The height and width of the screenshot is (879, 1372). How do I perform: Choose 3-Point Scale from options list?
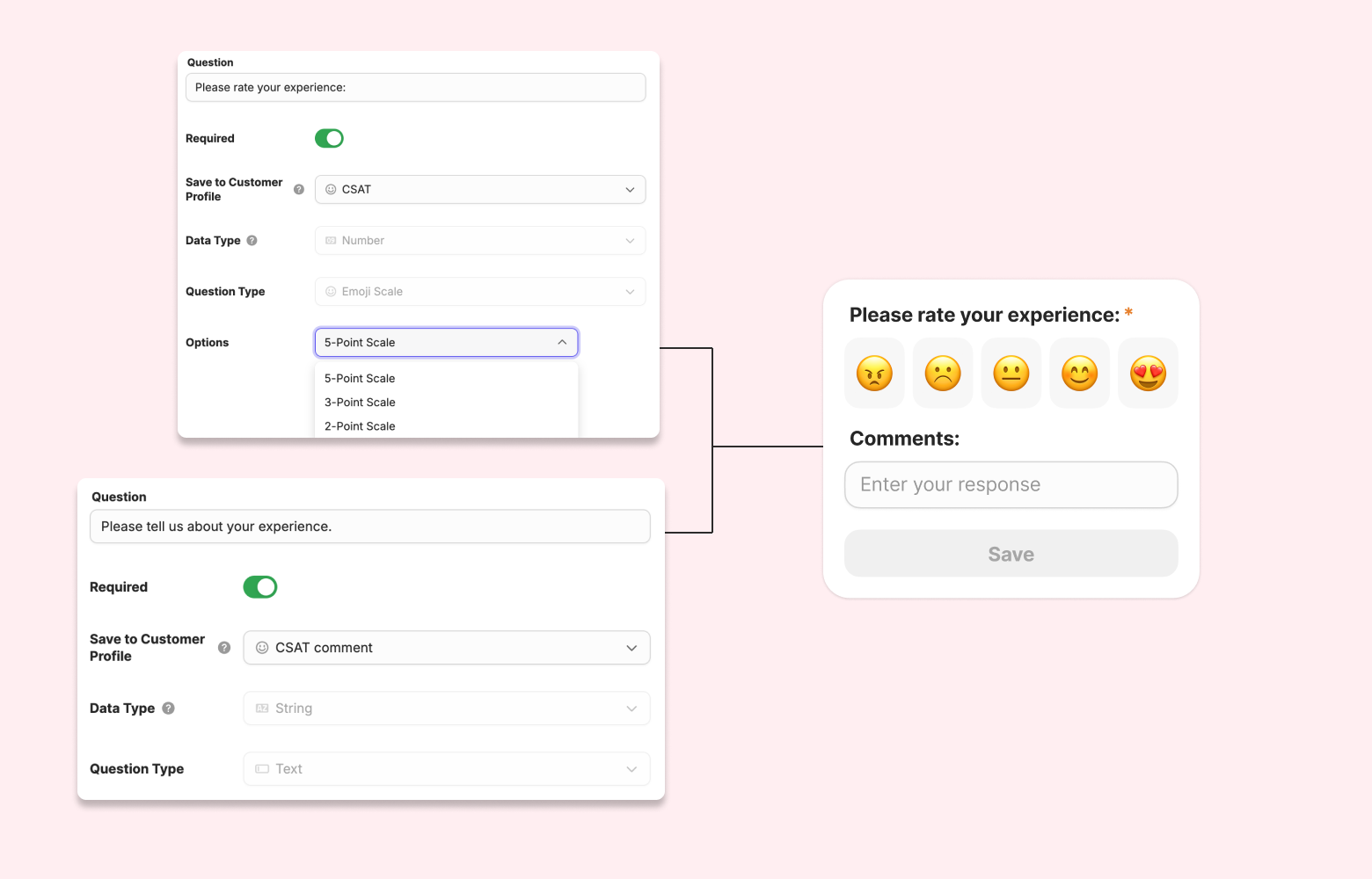(x=361, y=403)
